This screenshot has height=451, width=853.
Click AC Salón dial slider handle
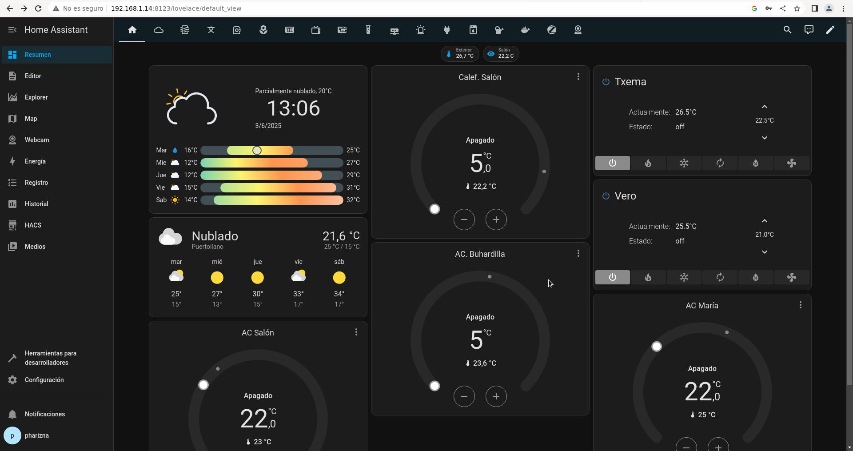click(203, 385)
